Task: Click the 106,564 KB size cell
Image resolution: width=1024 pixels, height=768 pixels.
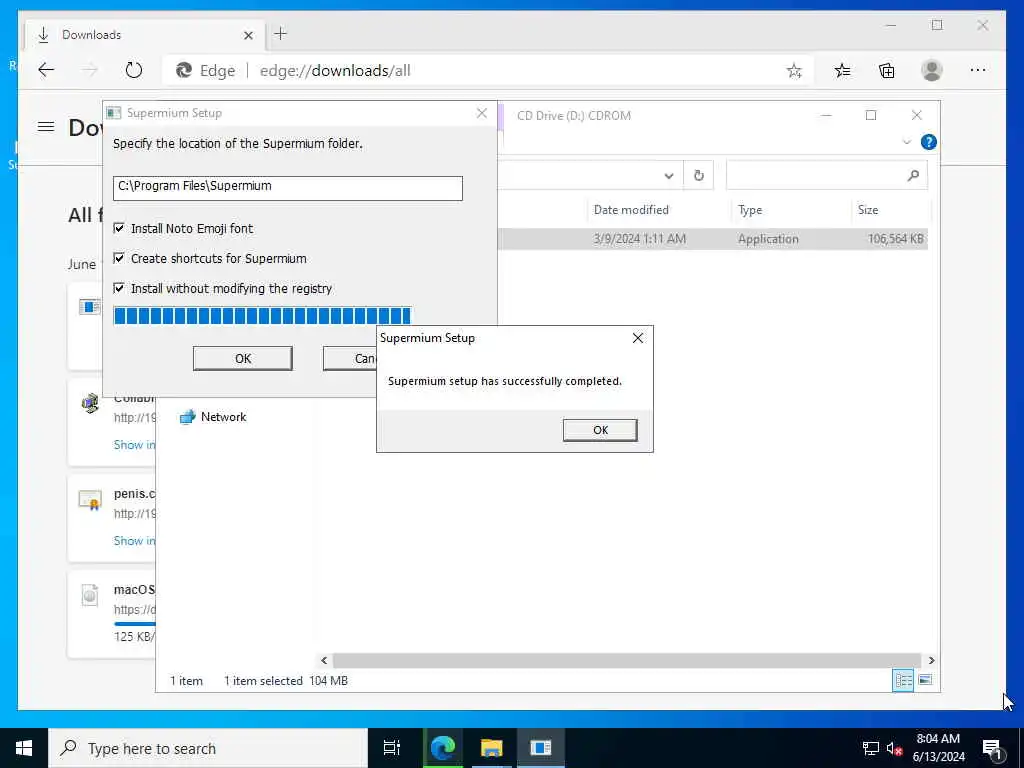Action: point(895,239)
